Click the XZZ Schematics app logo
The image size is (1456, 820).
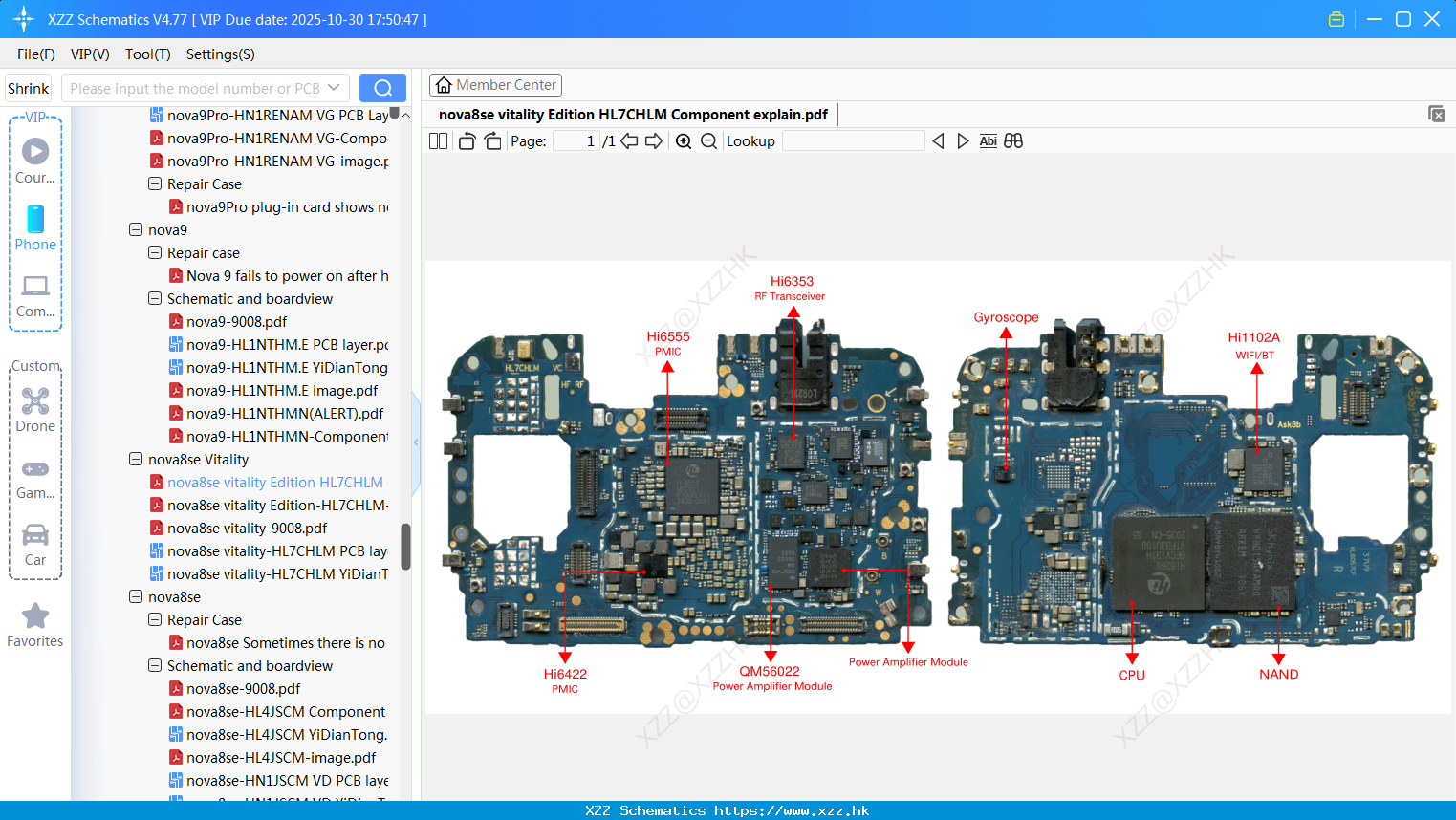24,19
